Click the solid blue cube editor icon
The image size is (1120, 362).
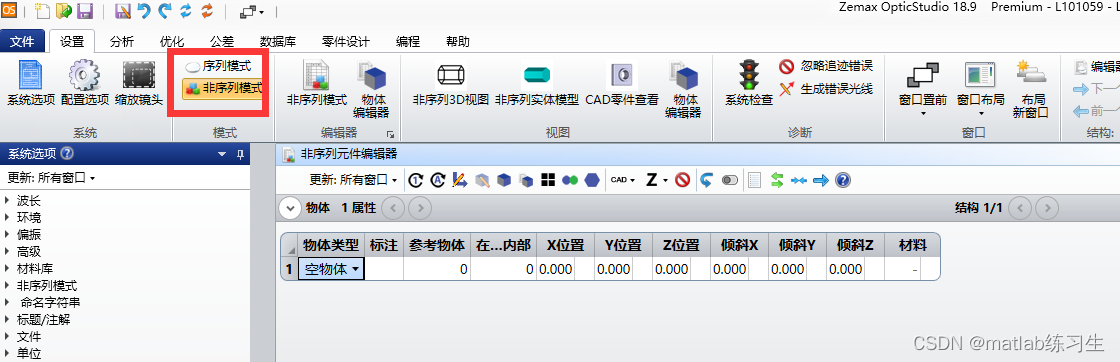504,180
